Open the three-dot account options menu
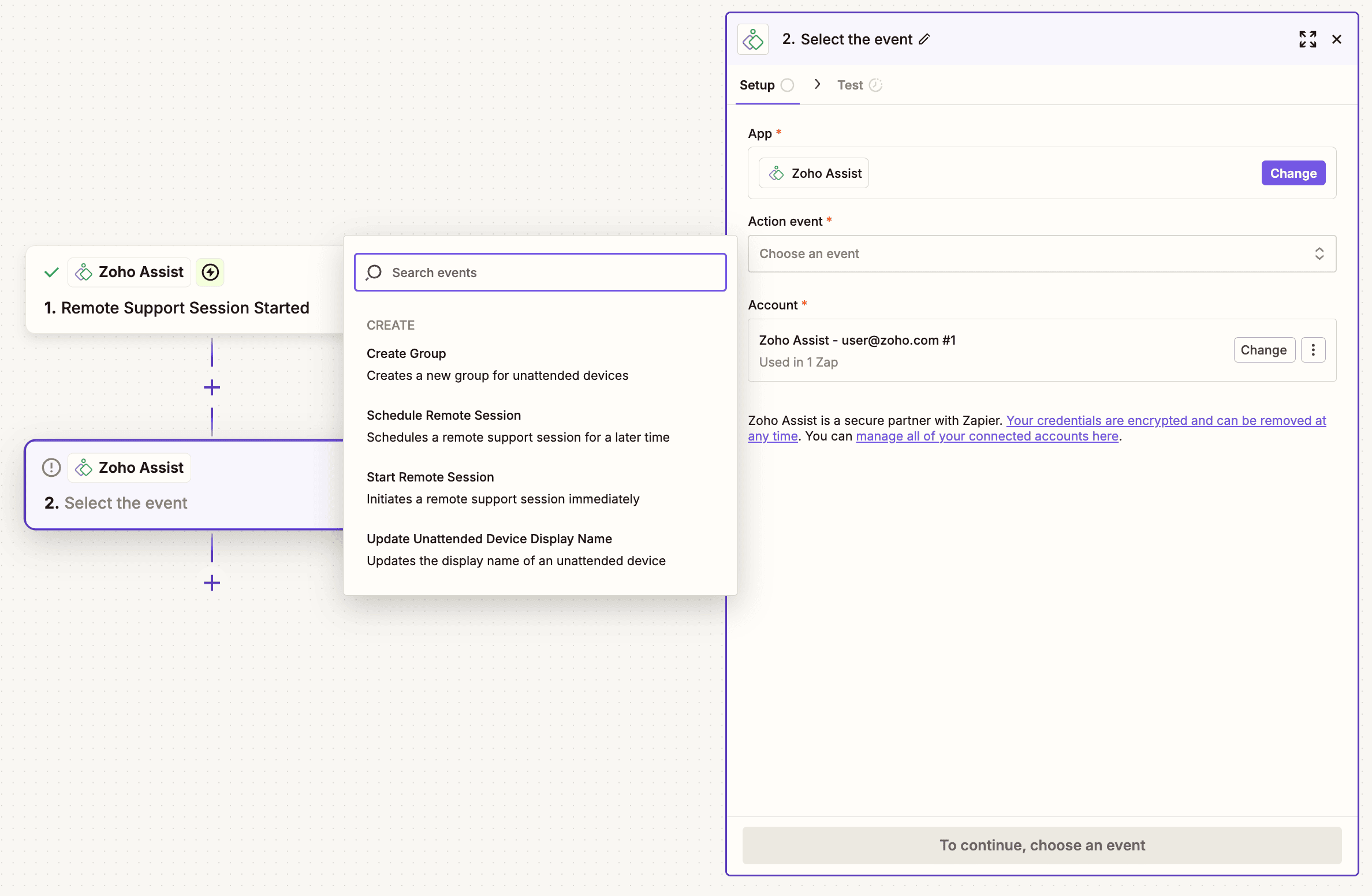The width and height of the screenshot is (1372, 896). pyautogui.click(x=1313, y=350)
